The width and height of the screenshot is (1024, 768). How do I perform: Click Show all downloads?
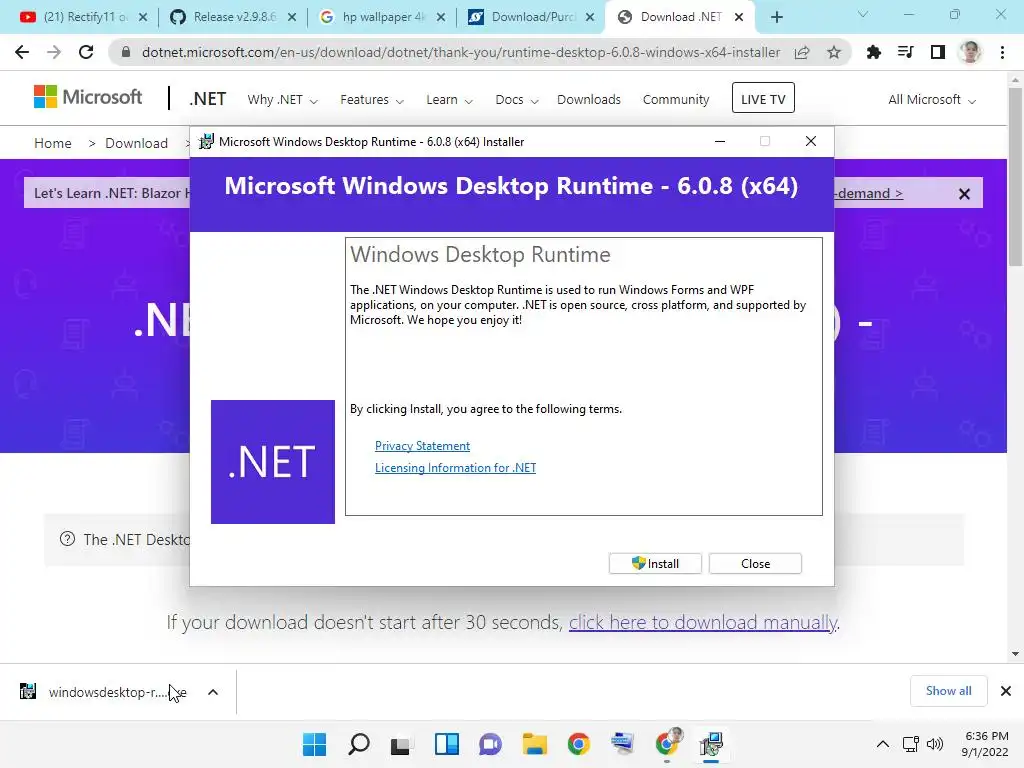[948, 691]
